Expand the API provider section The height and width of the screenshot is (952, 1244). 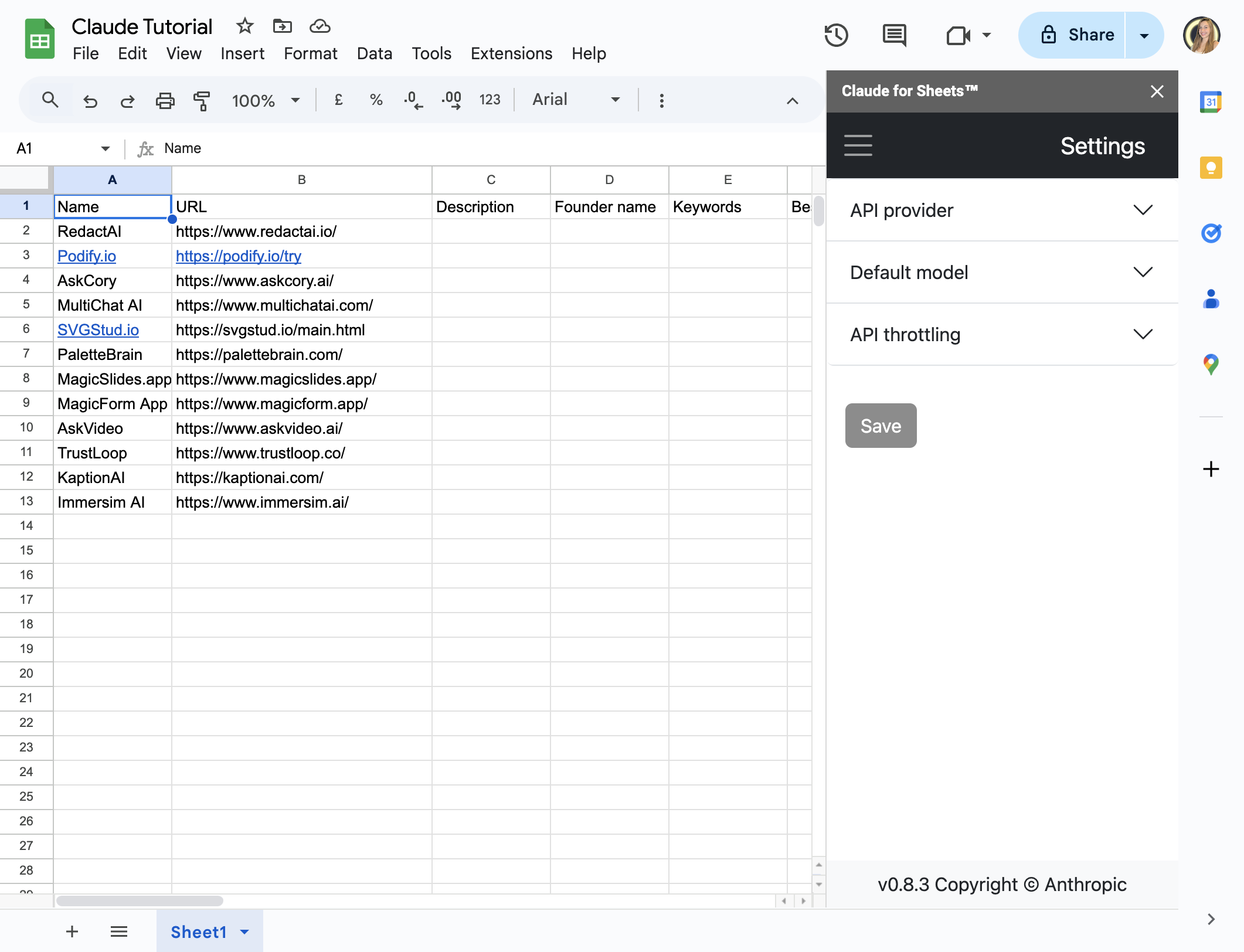point(1002,210)
